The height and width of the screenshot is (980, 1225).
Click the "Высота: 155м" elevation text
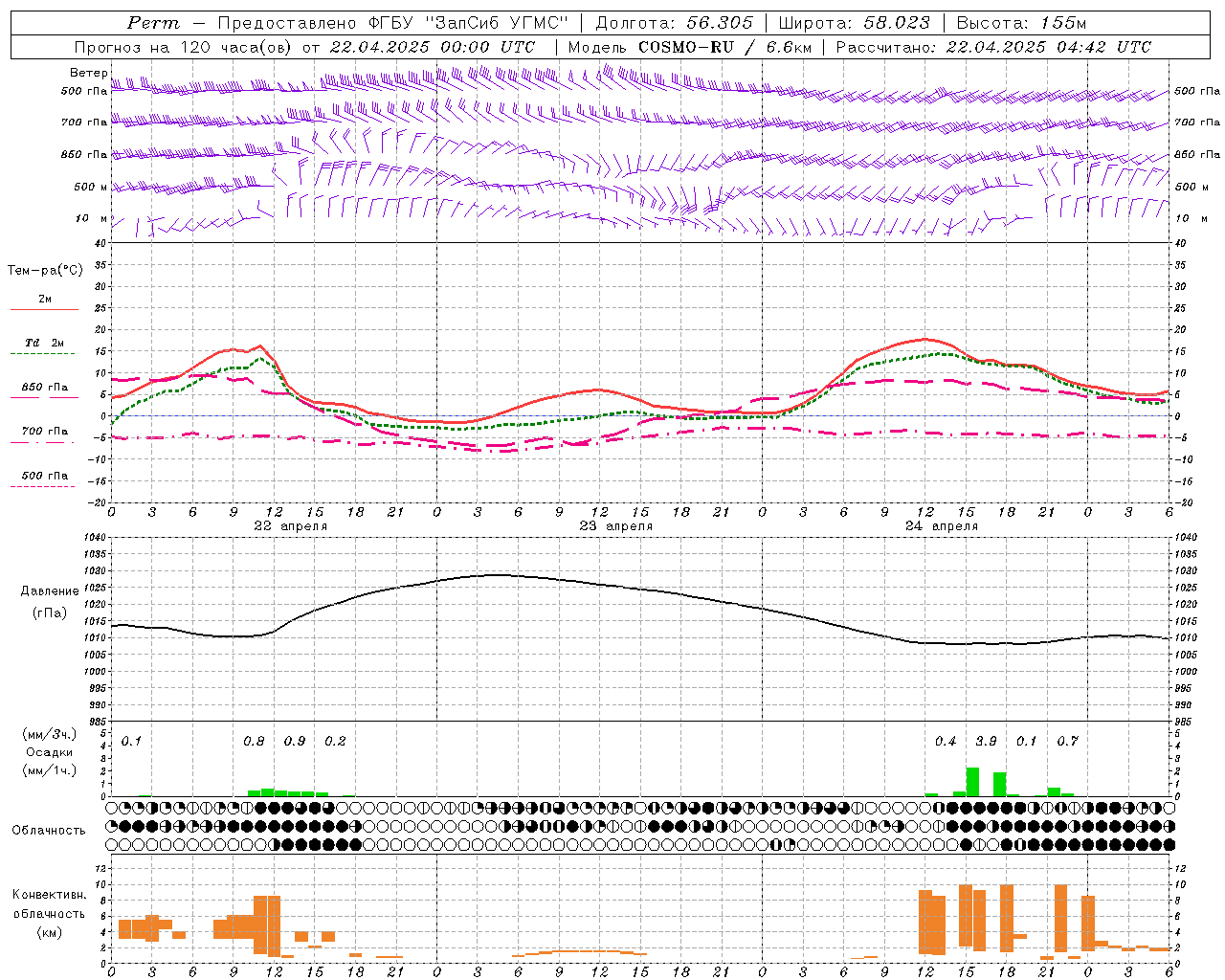click(1021, 23)
